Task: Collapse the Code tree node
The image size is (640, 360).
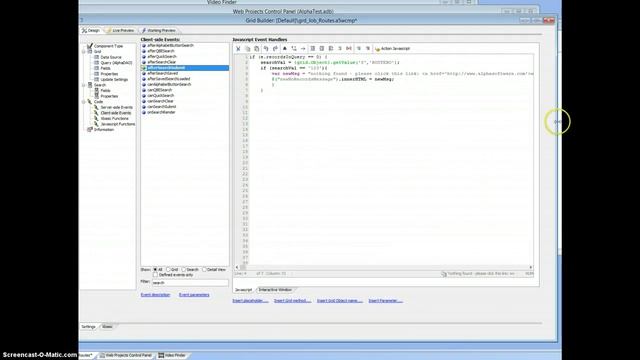Action: [84, 102]
